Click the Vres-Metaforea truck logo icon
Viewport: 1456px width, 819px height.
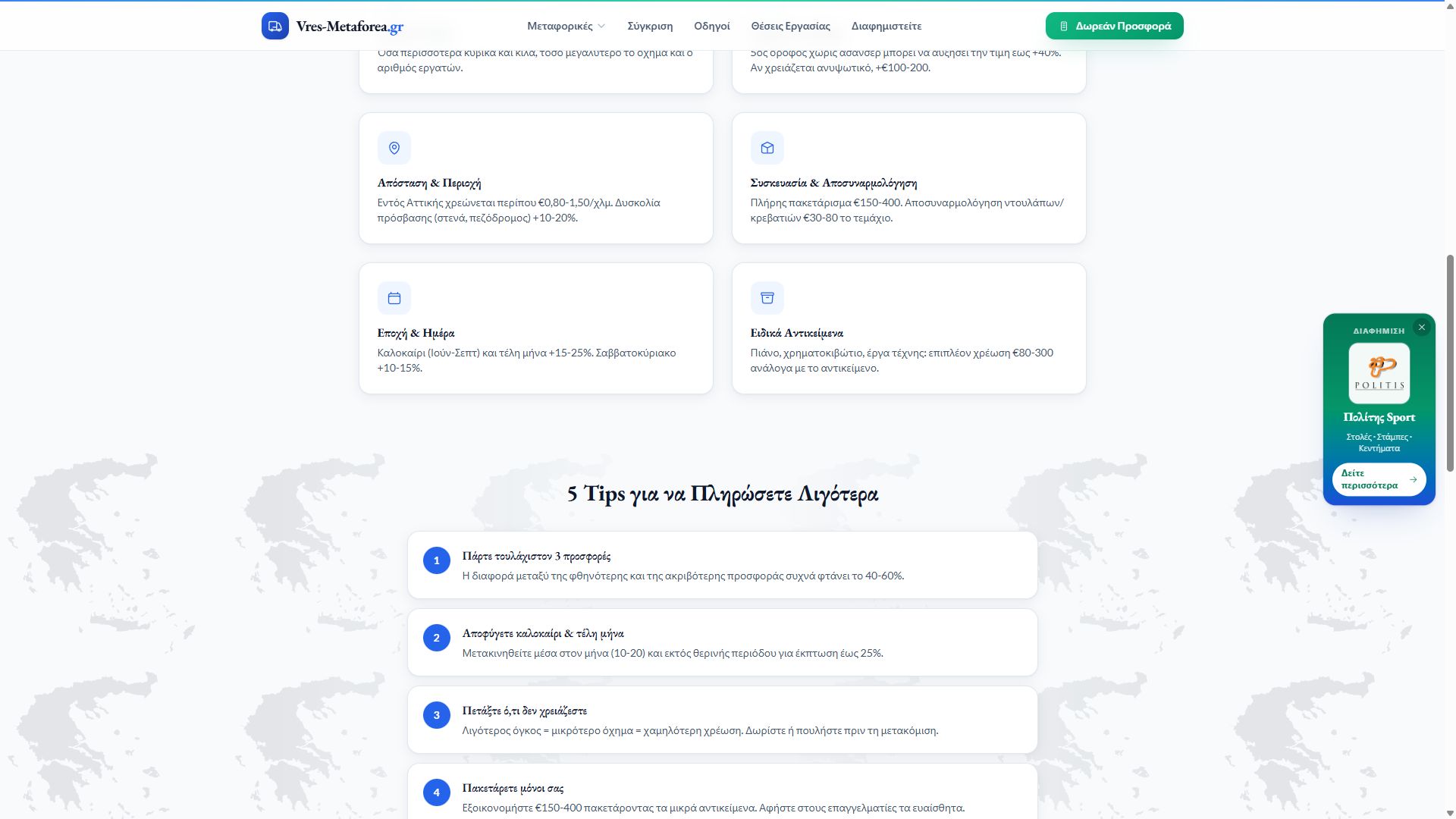tap(275, 26)
